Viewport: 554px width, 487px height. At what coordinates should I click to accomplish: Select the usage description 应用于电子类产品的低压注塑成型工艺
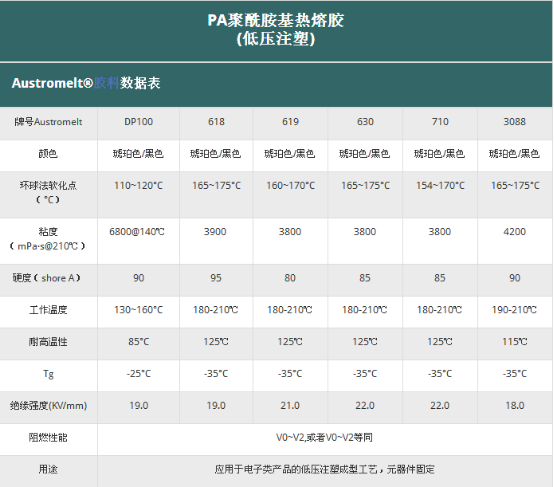[x=296, y=470]
